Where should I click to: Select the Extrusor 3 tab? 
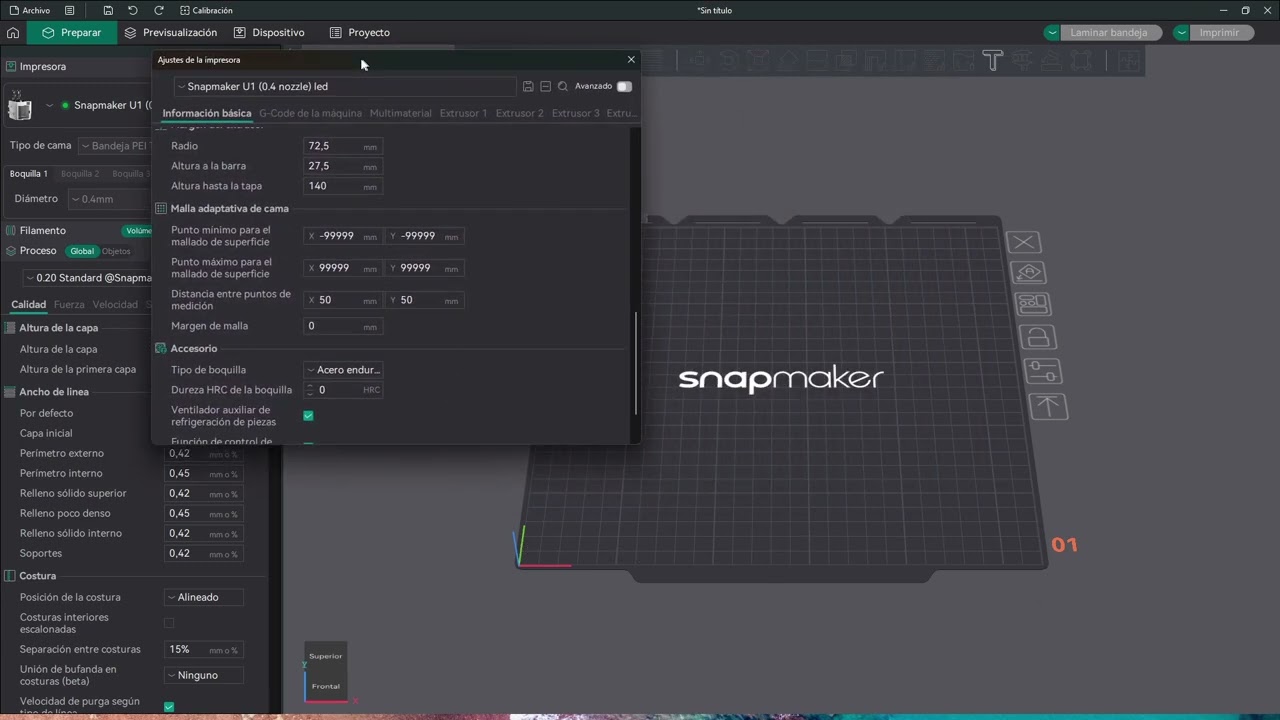click(x=576, y=113)
